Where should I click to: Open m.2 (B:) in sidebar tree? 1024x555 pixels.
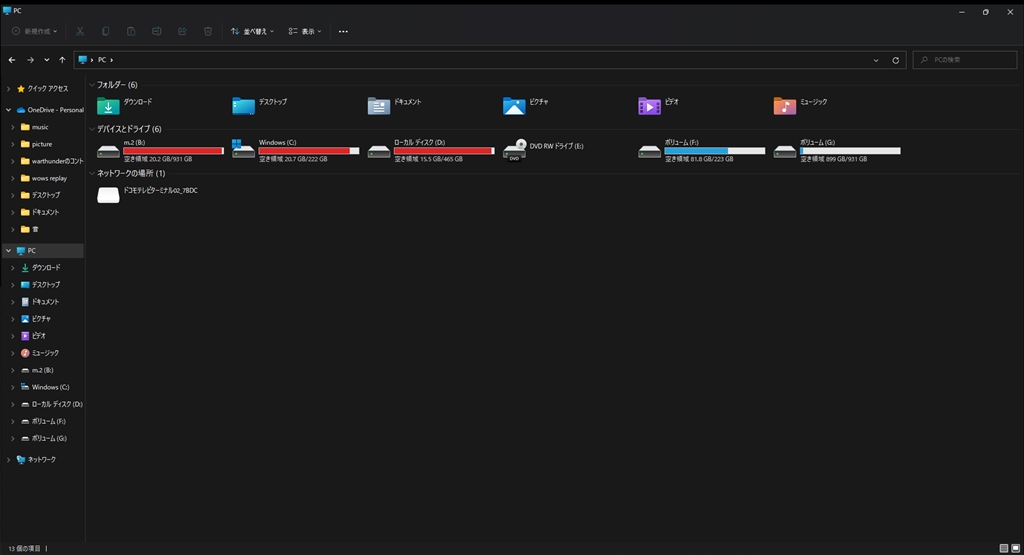tap(37, 370)
